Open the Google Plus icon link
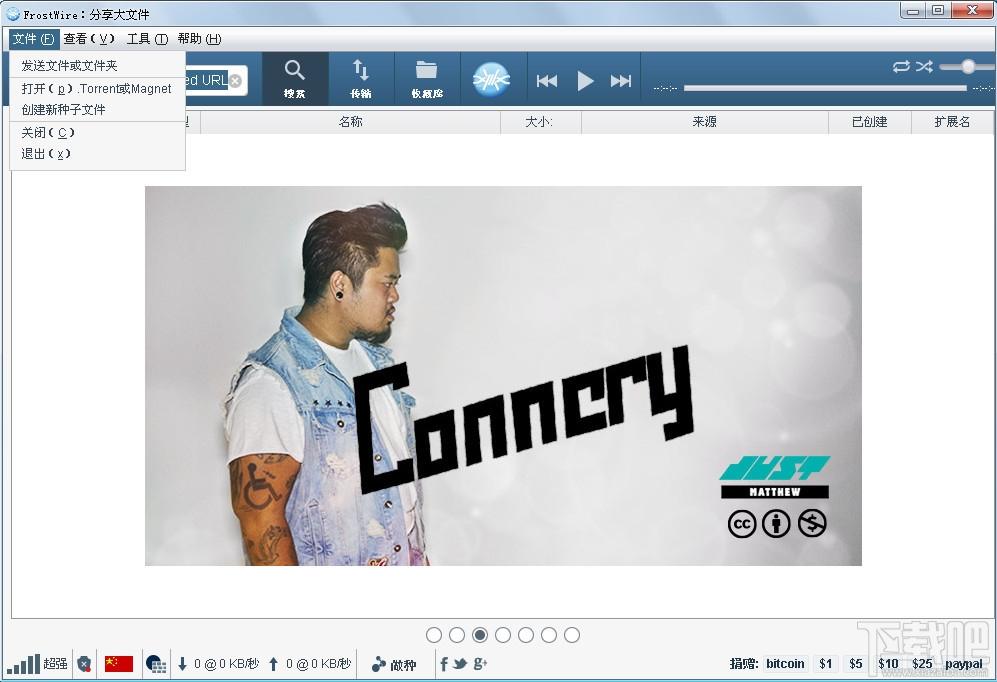The height and width of the screenshot is (682, 997). click(480, 664)
